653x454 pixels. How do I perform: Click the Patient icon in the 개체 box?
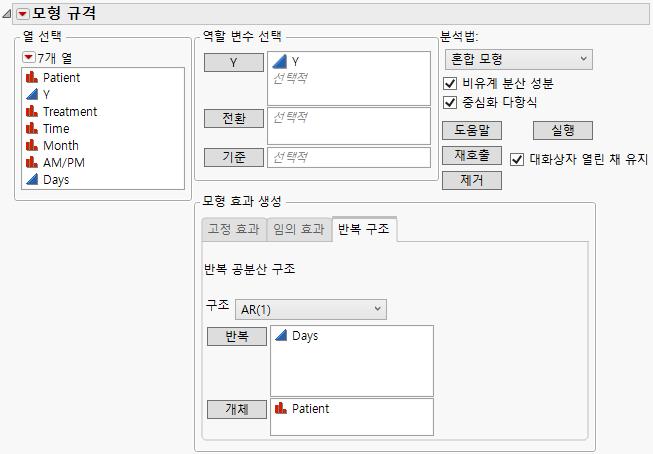[282, 408]
